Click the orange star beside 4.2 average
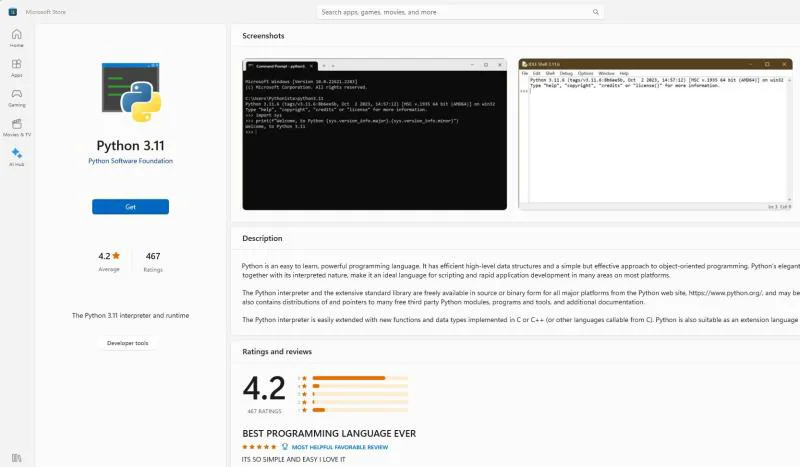The height and width of the screenshot is (467, 800). pyautogui.click(x=116, y=256)
